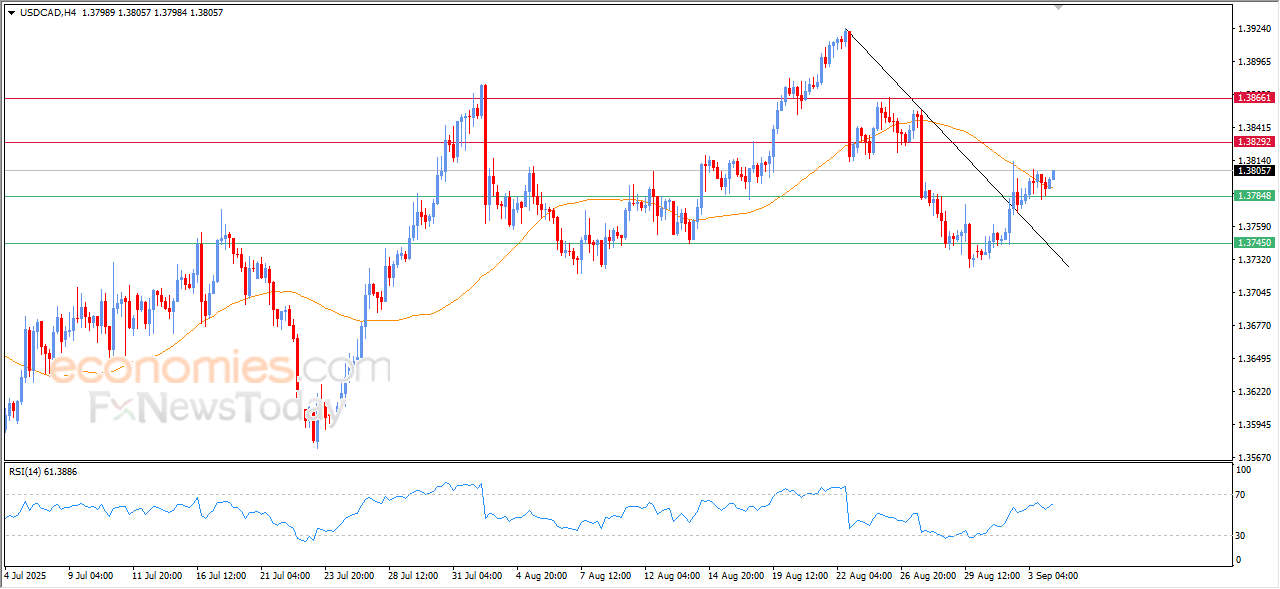Click the RSI 0 level on scale
This screenshot has height=589, width=1280.
click(x=1240, y=560)
